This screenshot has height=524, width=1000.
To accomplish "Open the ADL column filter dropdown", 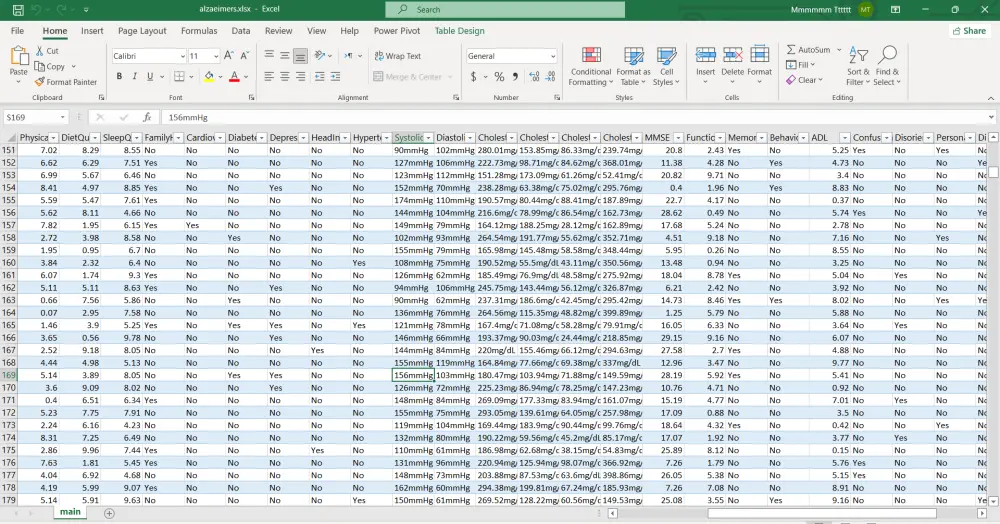I will [x=844, y=138].
